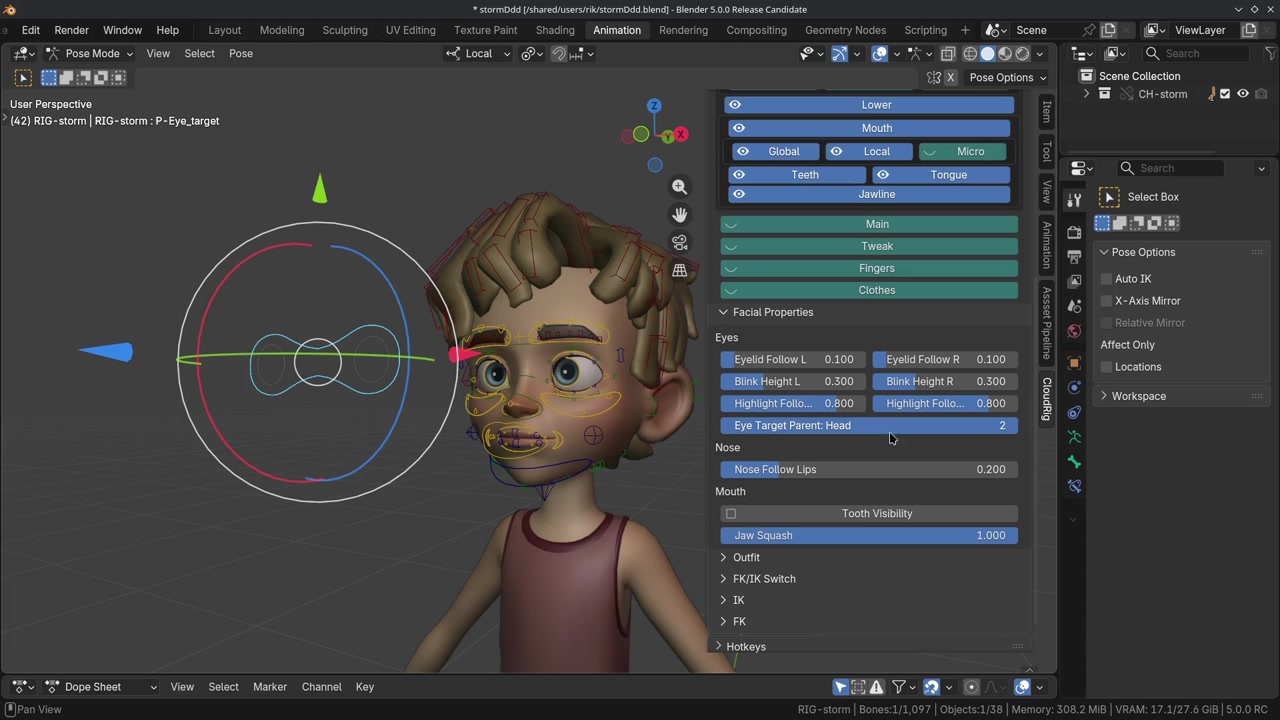Click the Fingers layer button

pos(876,268)
